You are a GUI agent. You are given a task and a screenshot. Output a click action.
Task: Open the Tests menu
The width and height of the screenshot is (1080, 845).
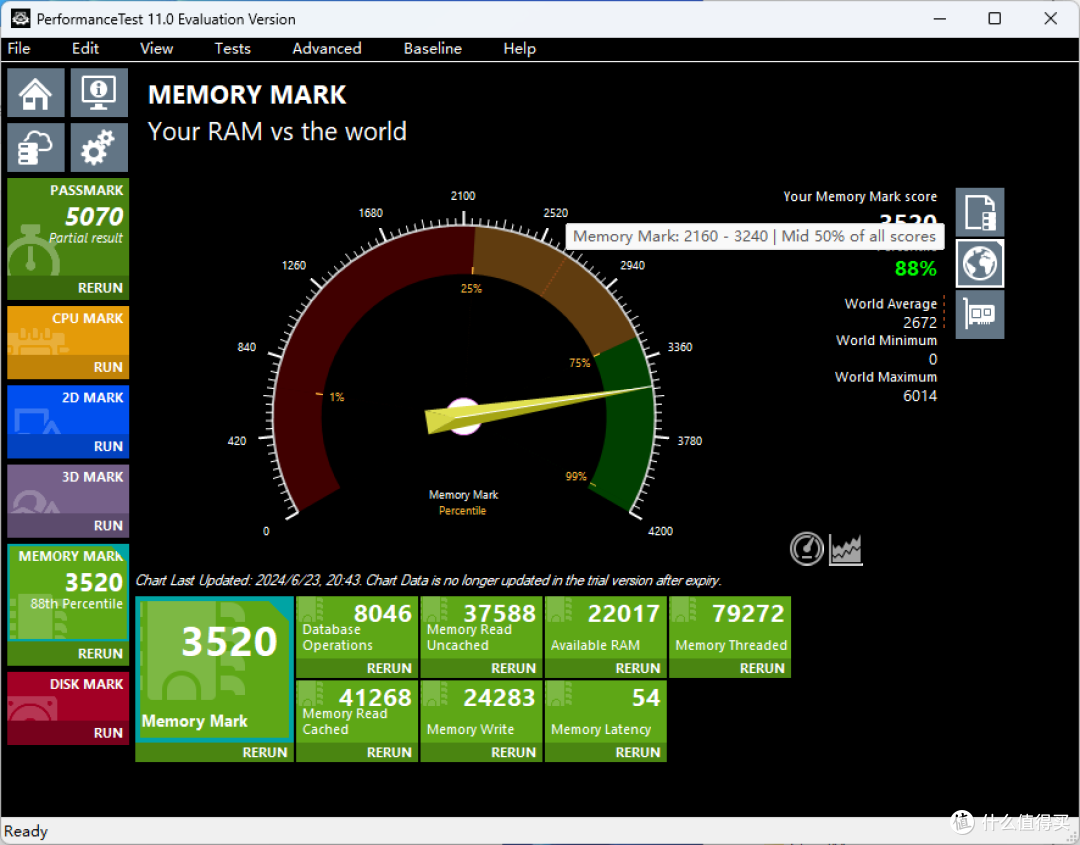(x=232, y=48)
